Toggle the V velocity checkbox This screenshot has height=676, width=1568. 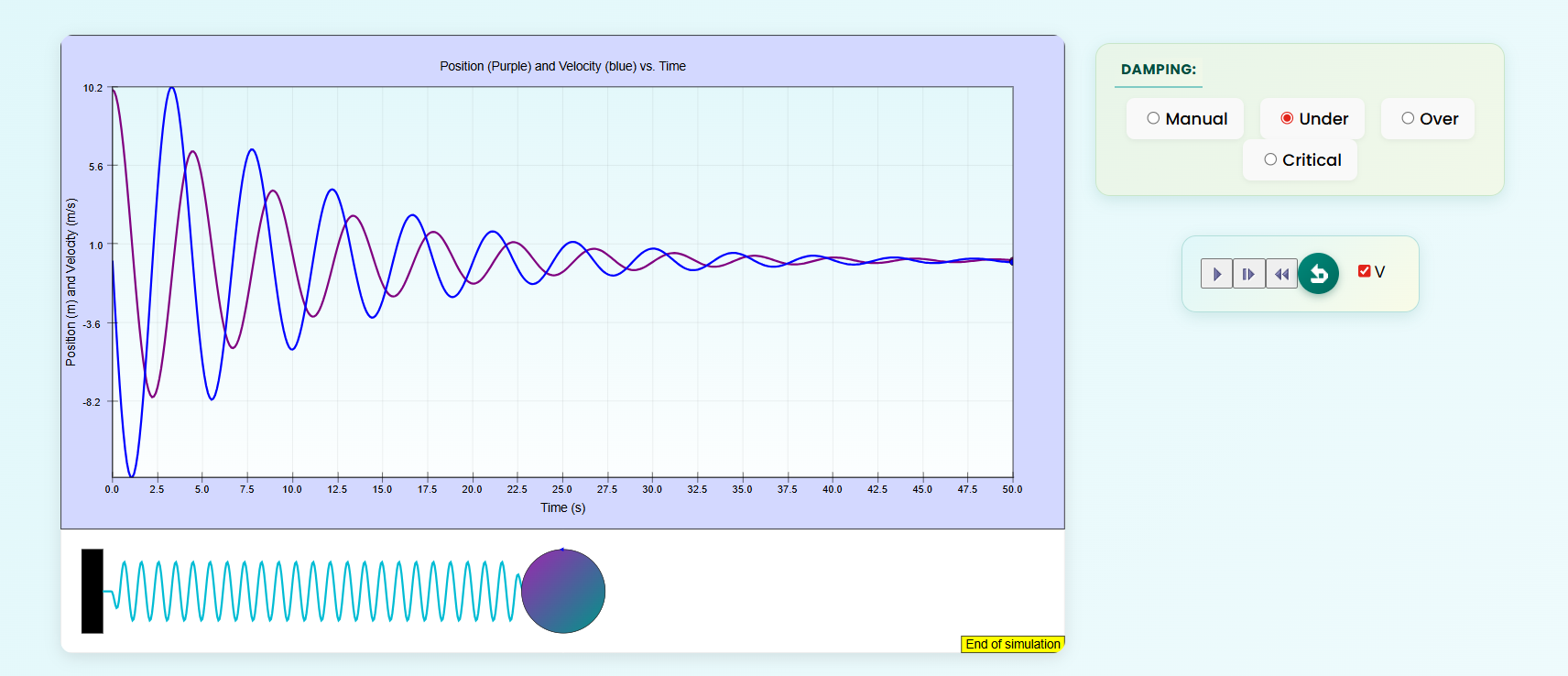tap(1365, 271)
